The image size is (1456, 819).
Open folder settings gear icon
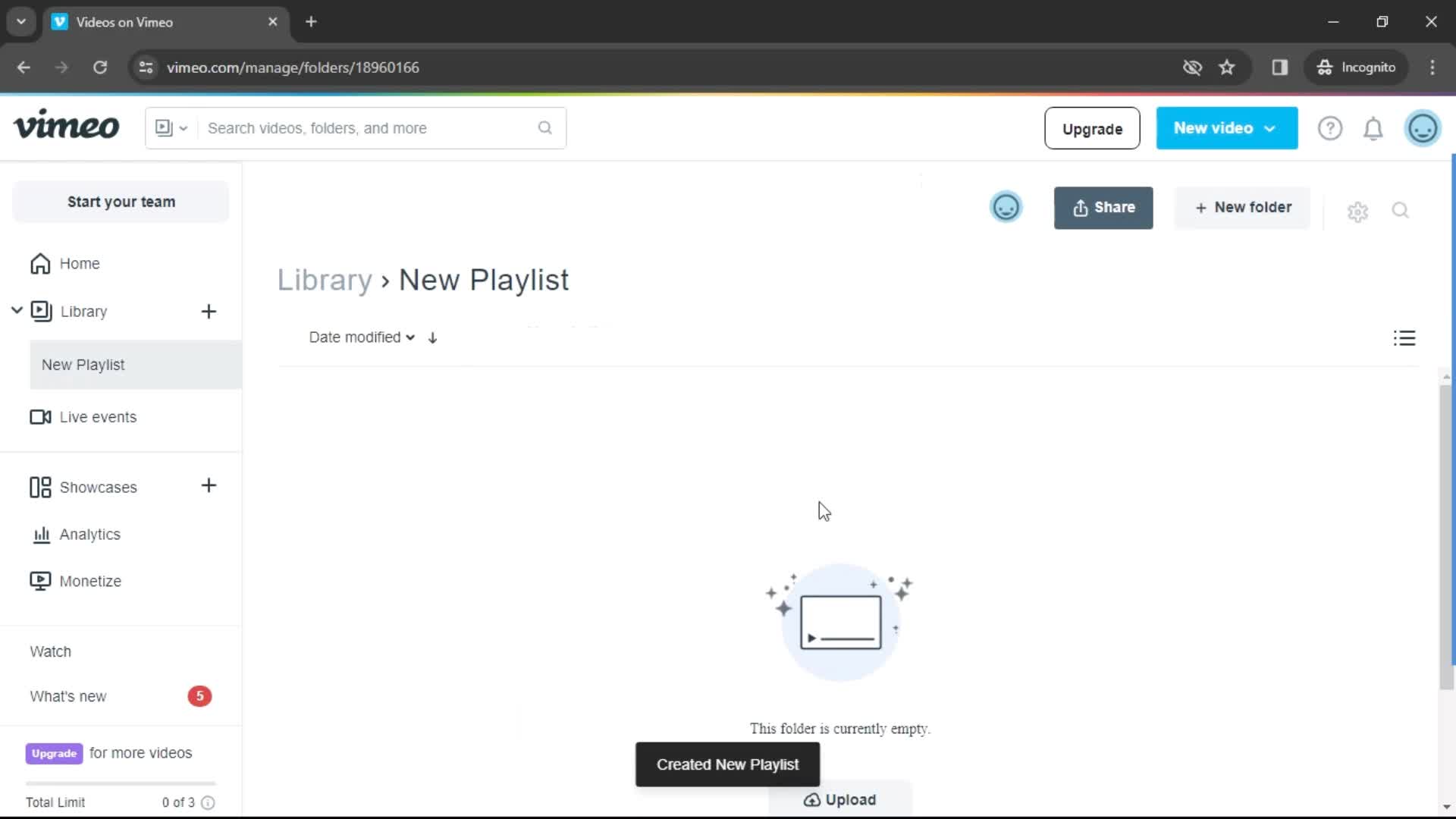1357,212
